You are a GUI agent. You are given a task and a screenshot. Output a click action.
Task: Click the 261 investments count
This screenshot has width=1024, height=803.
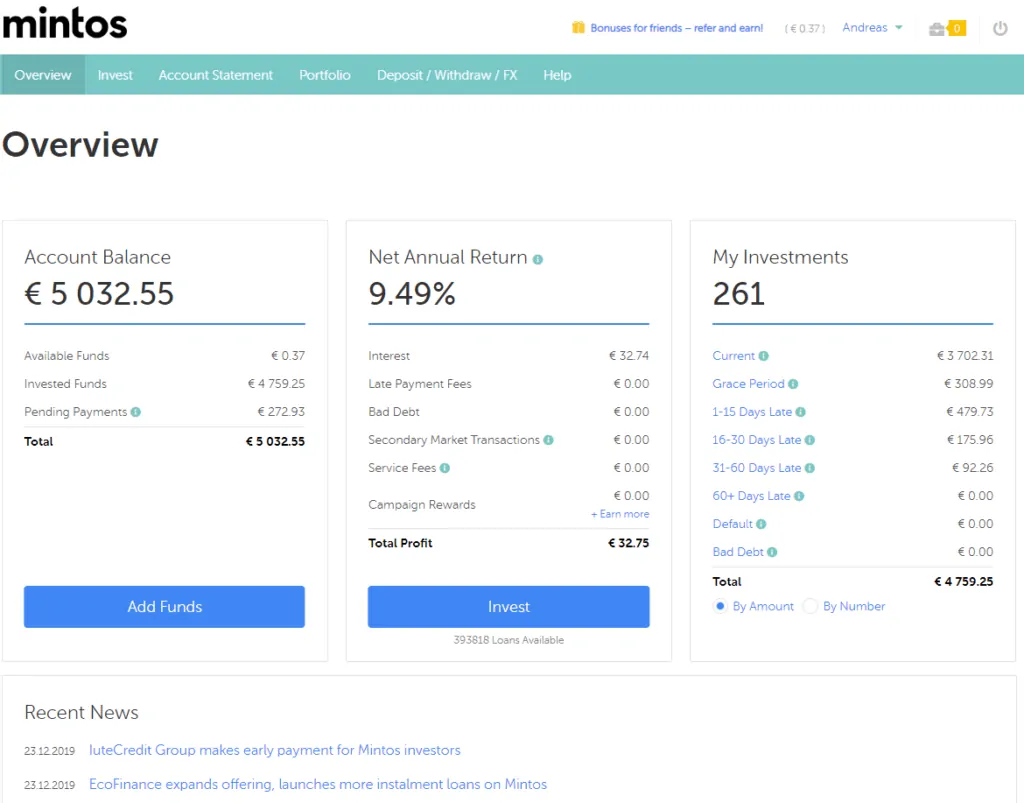click(739, 294)
